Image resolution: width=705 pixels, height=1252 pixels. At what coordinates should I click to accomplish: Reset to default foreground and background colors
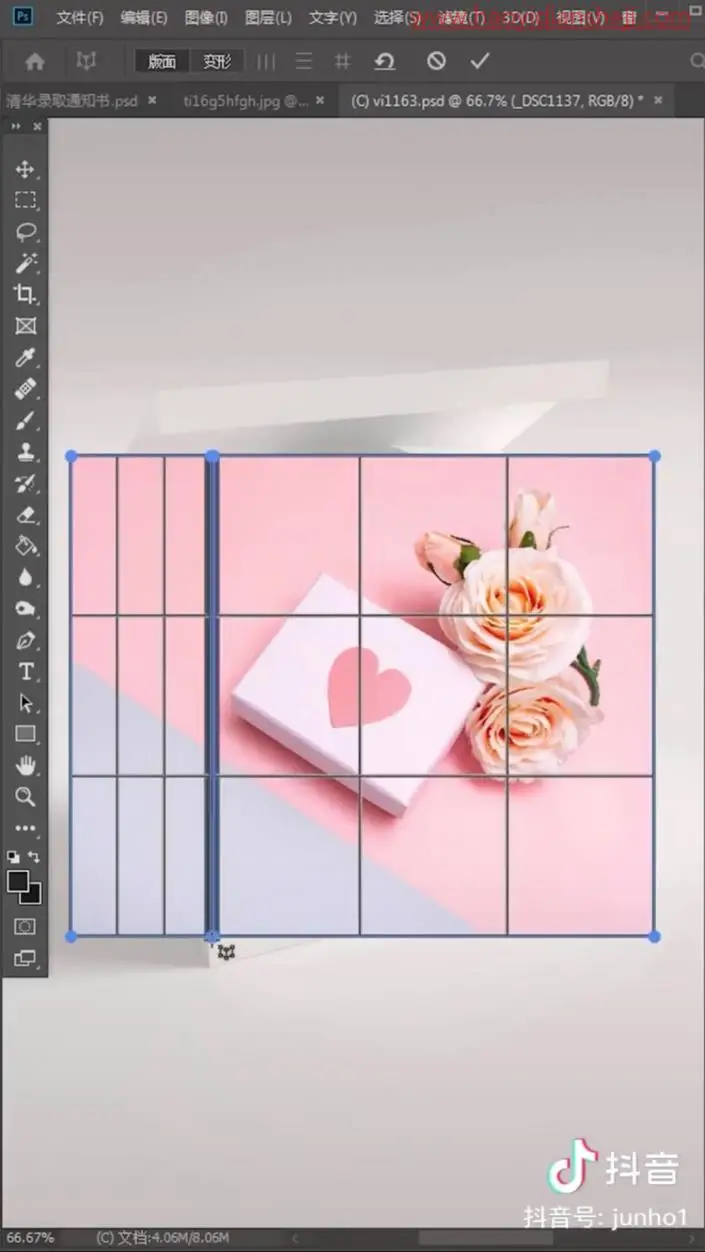pyautogui.click(x=13, y=857)
